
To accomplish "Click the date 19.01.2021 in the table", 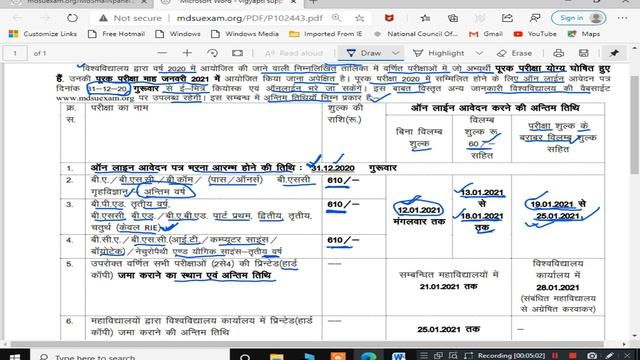I will coord(552,204).
